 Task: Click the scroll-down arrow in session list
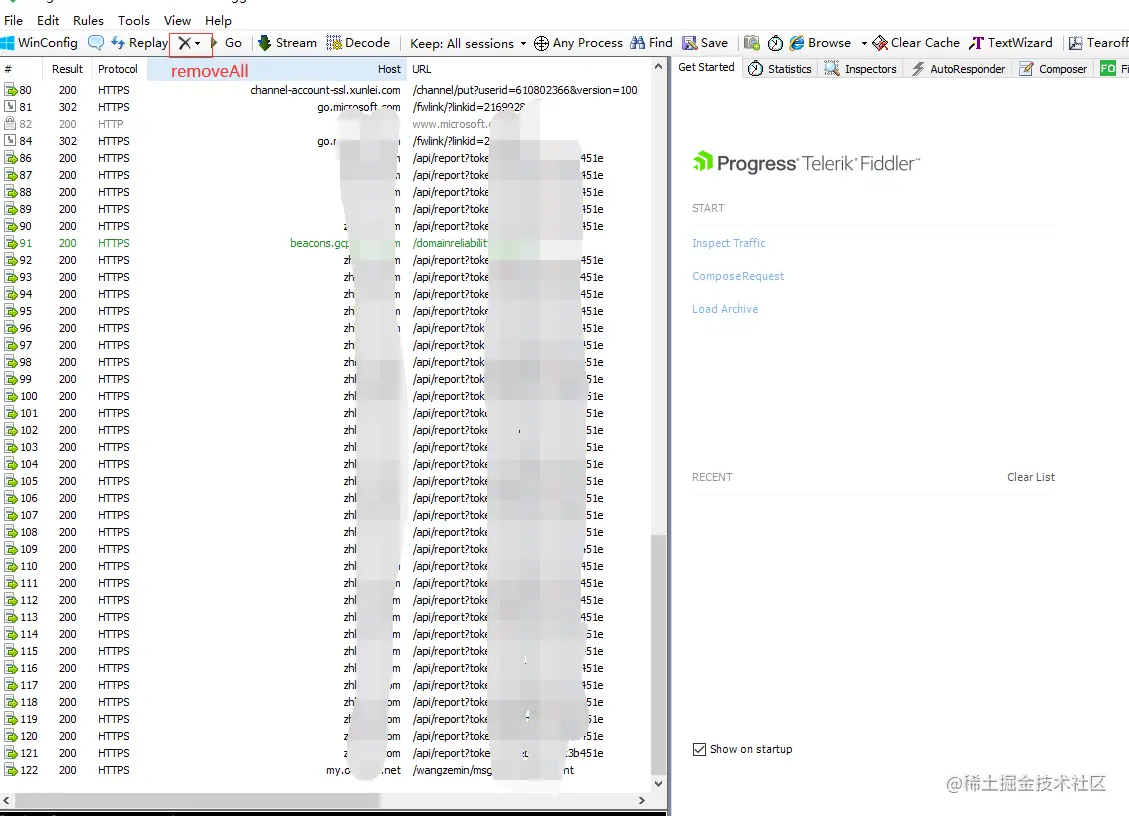(x=658, y=784)
